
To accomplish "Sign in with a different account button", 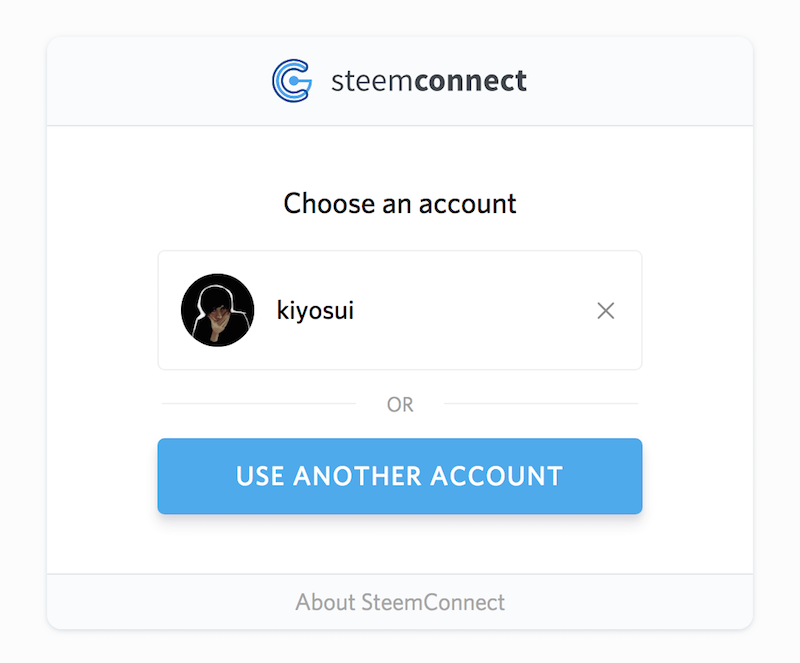I will click(x=399, y=476).
